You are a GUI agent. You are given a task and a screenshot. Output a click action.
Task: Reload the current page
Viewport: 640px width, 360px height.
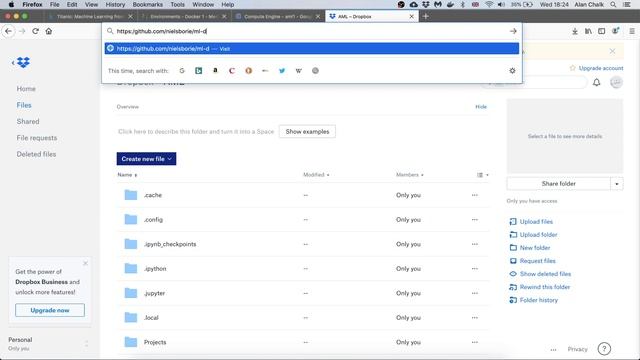(x=36, y=31)
